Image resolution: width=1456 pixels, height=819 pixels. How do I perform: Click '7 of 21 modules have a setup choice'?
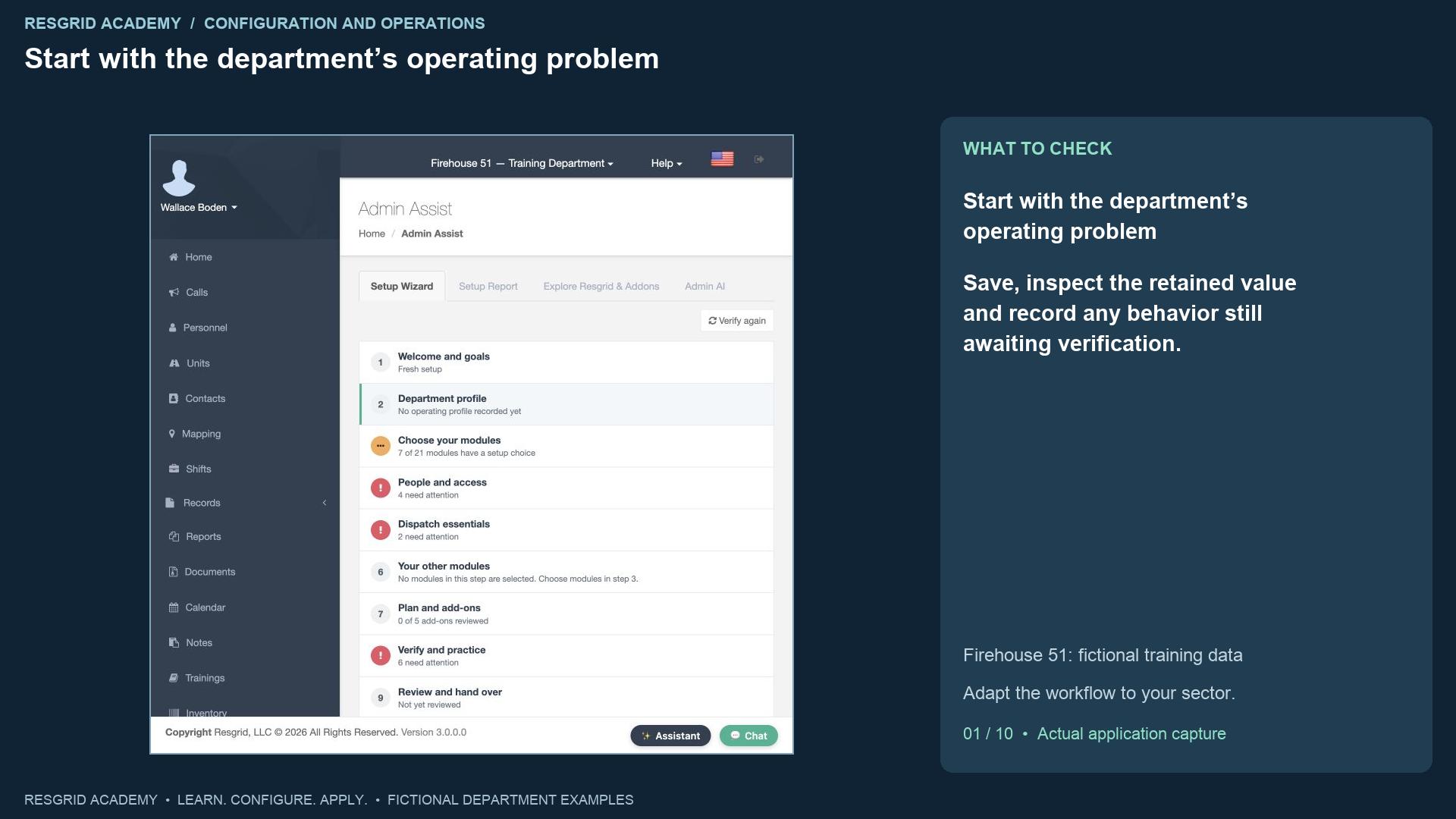466,453
